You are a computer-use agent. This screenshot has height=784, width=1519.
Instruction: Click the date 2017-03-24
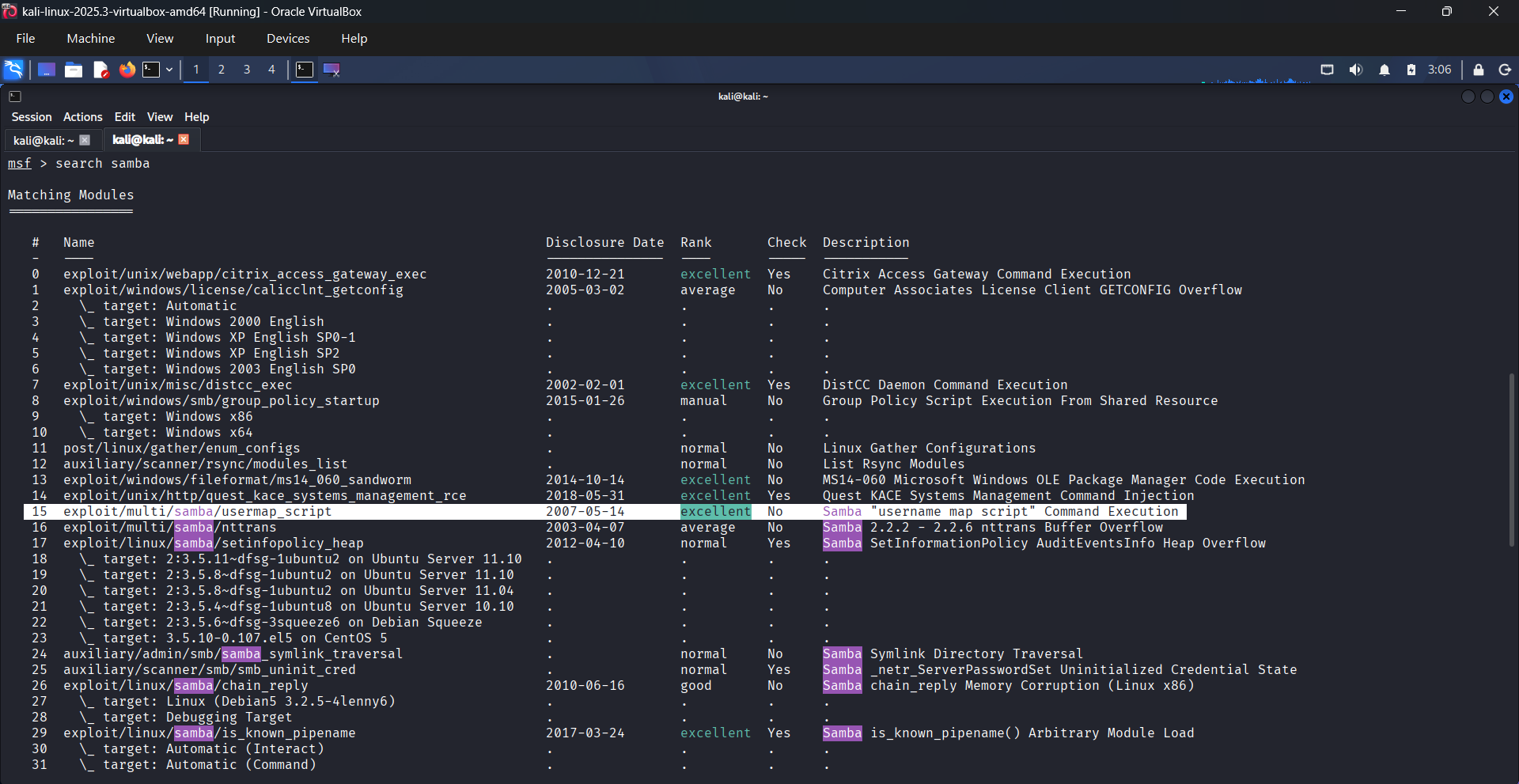585,733
